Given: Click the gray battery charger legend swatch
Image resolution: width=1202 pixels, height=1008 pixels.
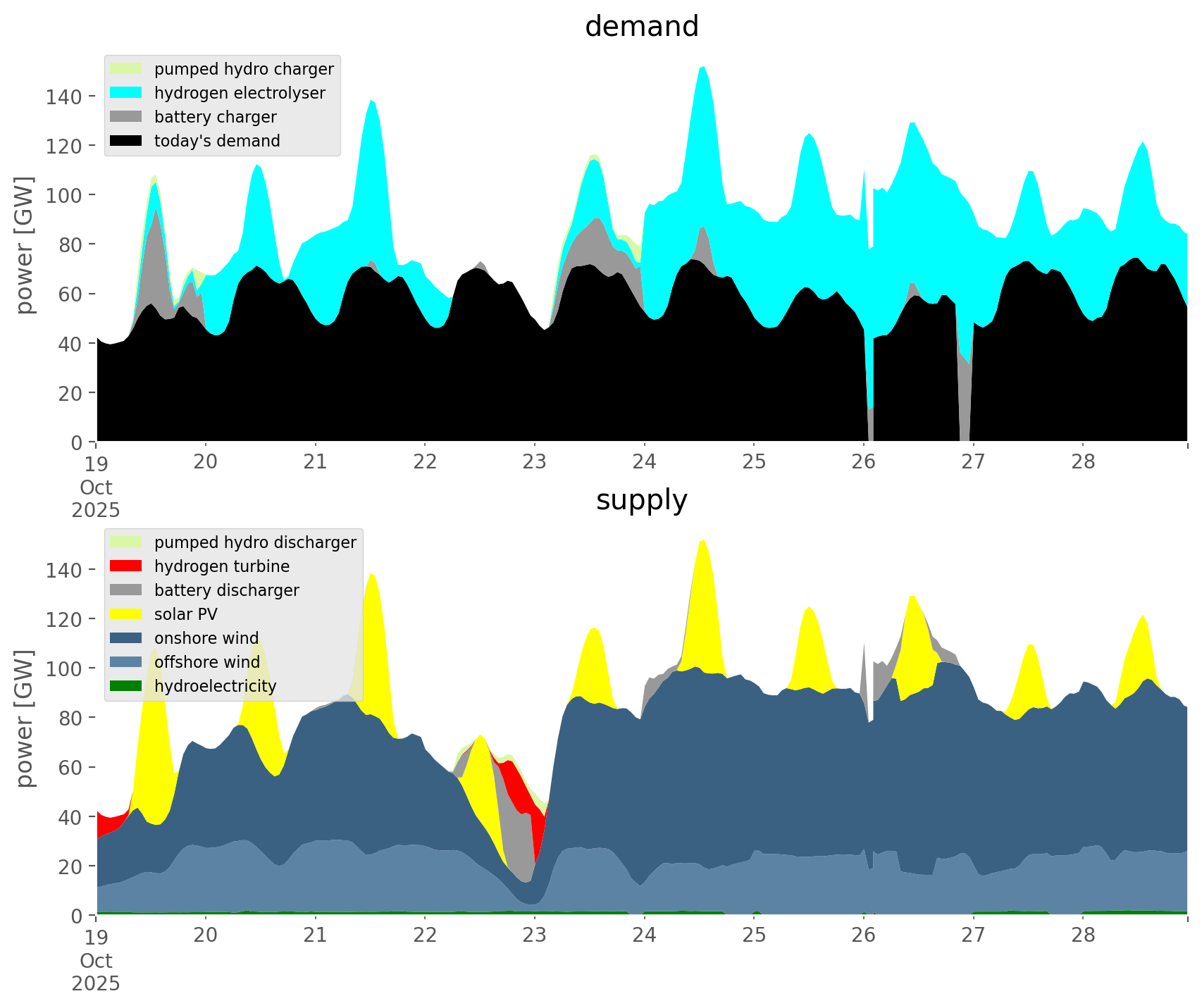Looking at the screenshot, I should coord(127,117).
